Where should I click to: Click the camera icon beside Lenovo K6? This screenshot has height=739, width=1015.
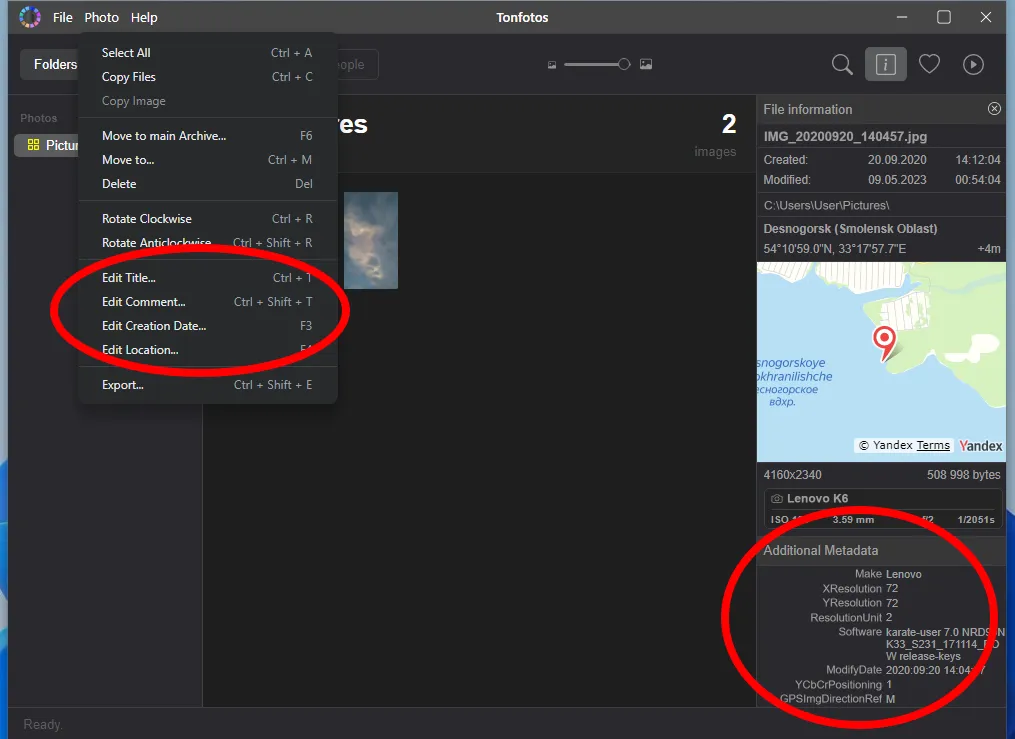[776, 498]
